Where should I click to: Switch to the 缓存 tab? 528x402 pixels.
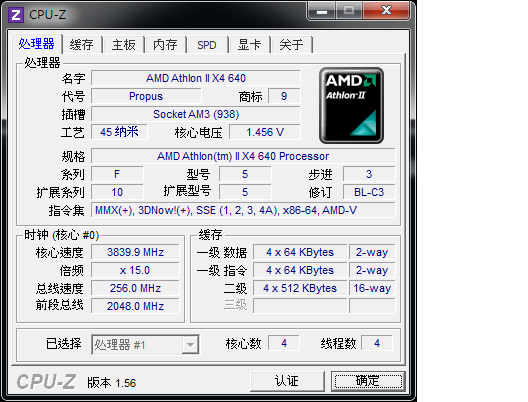point(81,44)
